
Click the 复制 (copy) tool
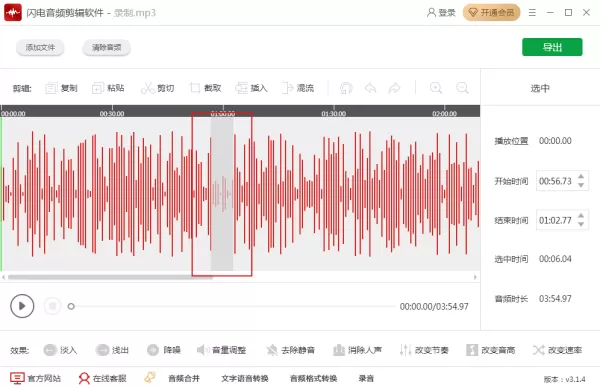(61, 88)
